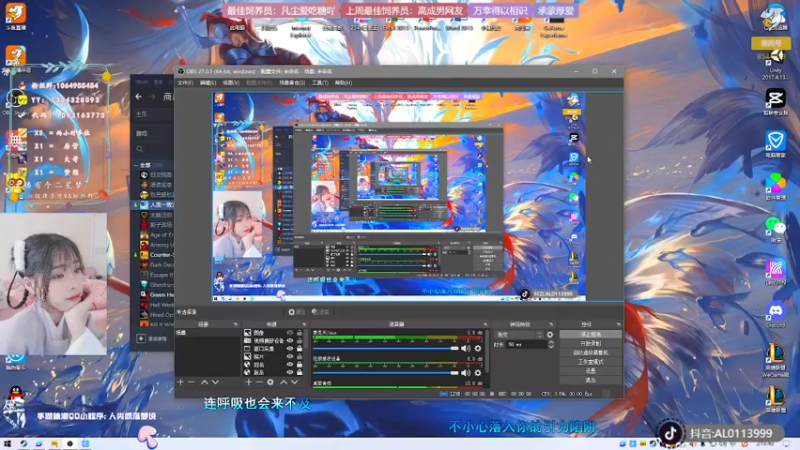Add a game using Steam's plus icon
Screen dimensions: 800x450
coord(141,338)
